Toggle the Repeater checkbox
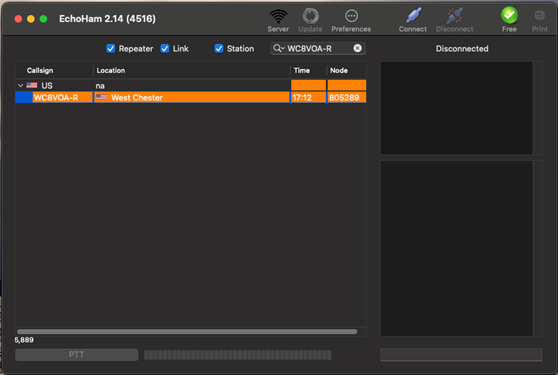Viewport: 558px width, 375px height. coord(111,48)
